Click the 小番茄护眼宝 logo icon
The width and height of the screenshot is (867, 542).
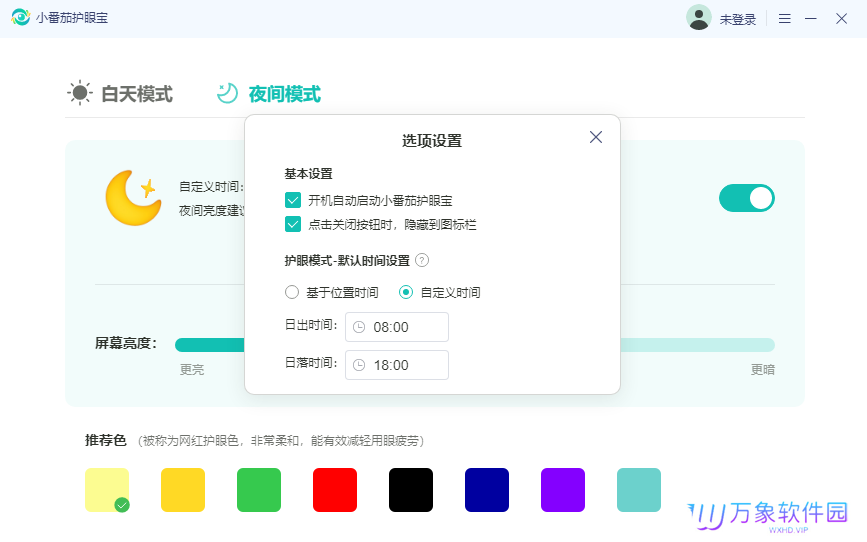click(20, 17)
